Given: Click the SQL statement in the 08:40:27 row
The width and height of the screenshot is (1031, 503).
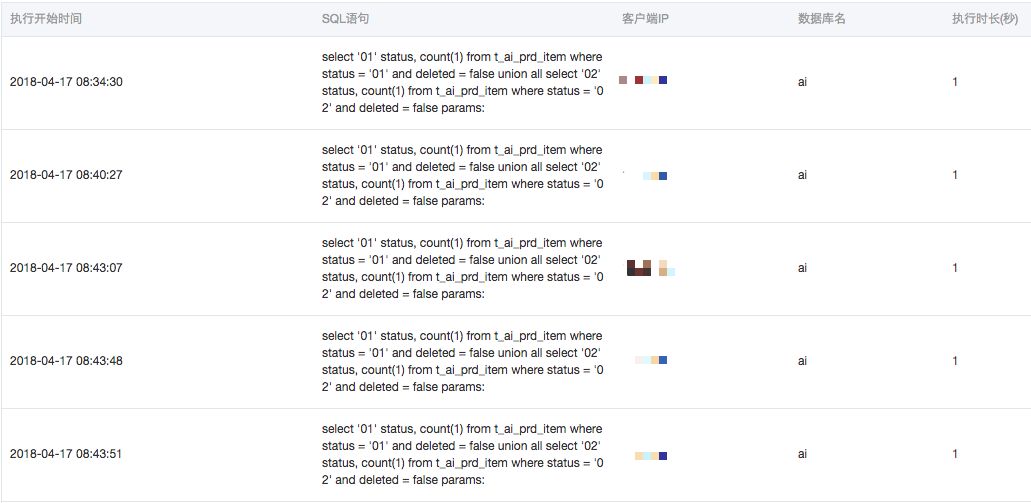Looking at the screenshot, I should click(x=463, y=175).
